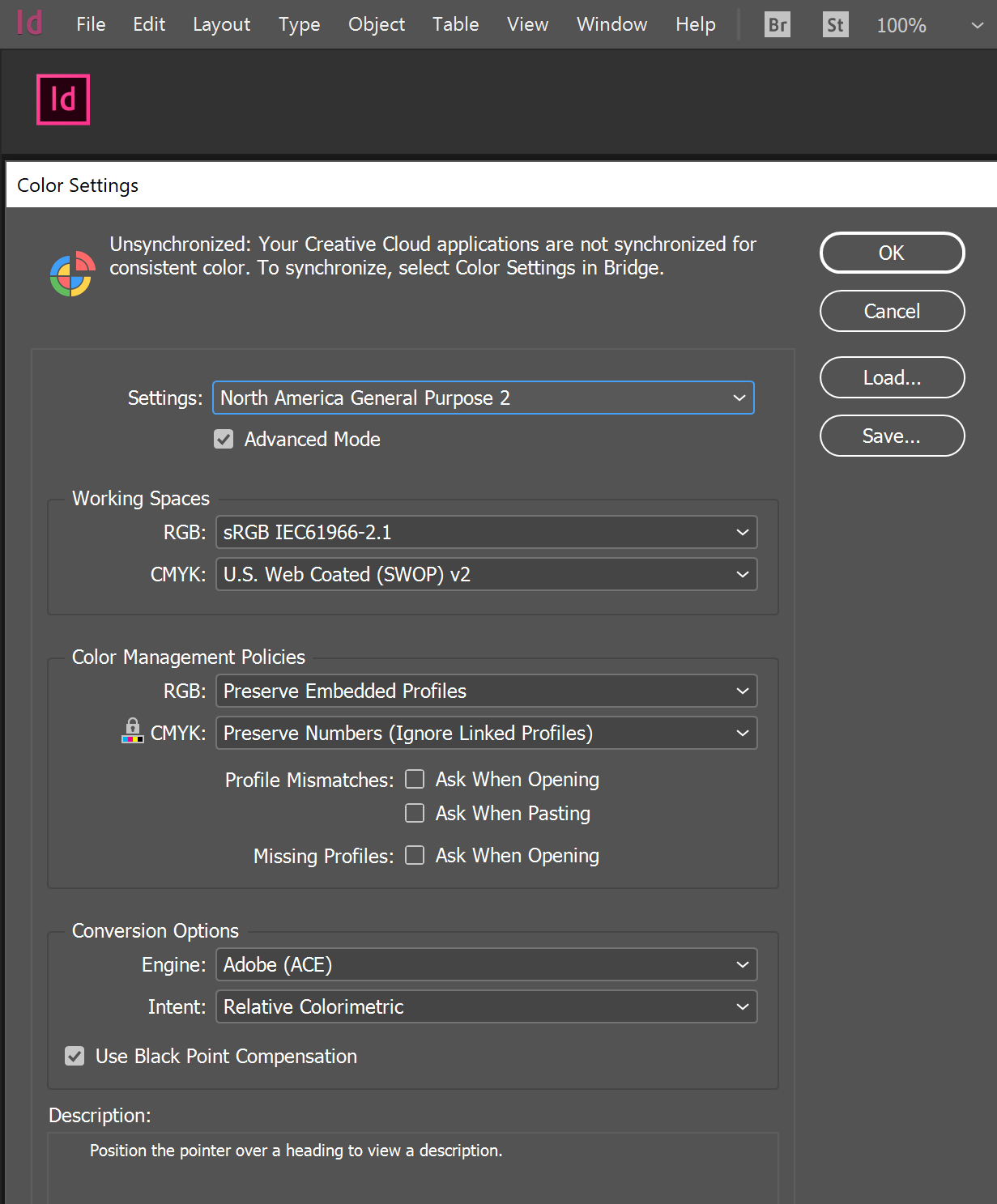997x1204 pixels.
Task: Click the Save... button
Action: (892, 436)
